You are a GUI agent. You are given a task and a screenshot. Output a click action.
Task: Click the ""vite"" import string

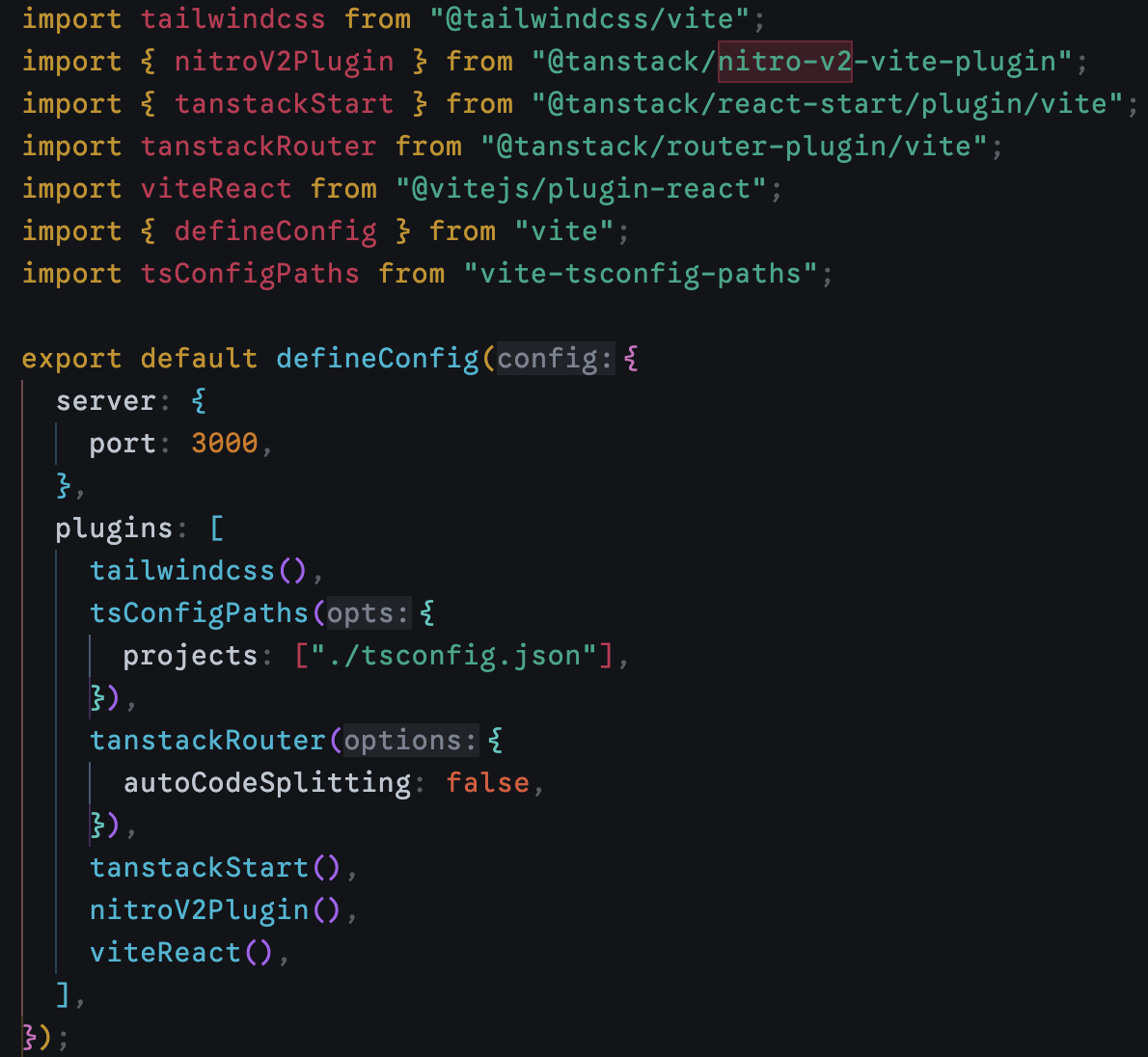(563, 231)
